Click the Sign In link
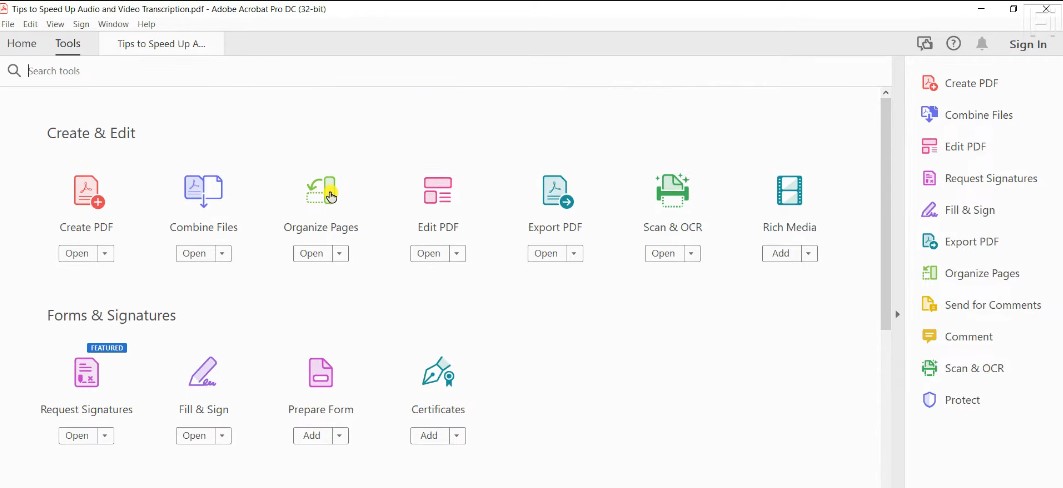Screen dimensions: 1063x488 coord(1028,44)
